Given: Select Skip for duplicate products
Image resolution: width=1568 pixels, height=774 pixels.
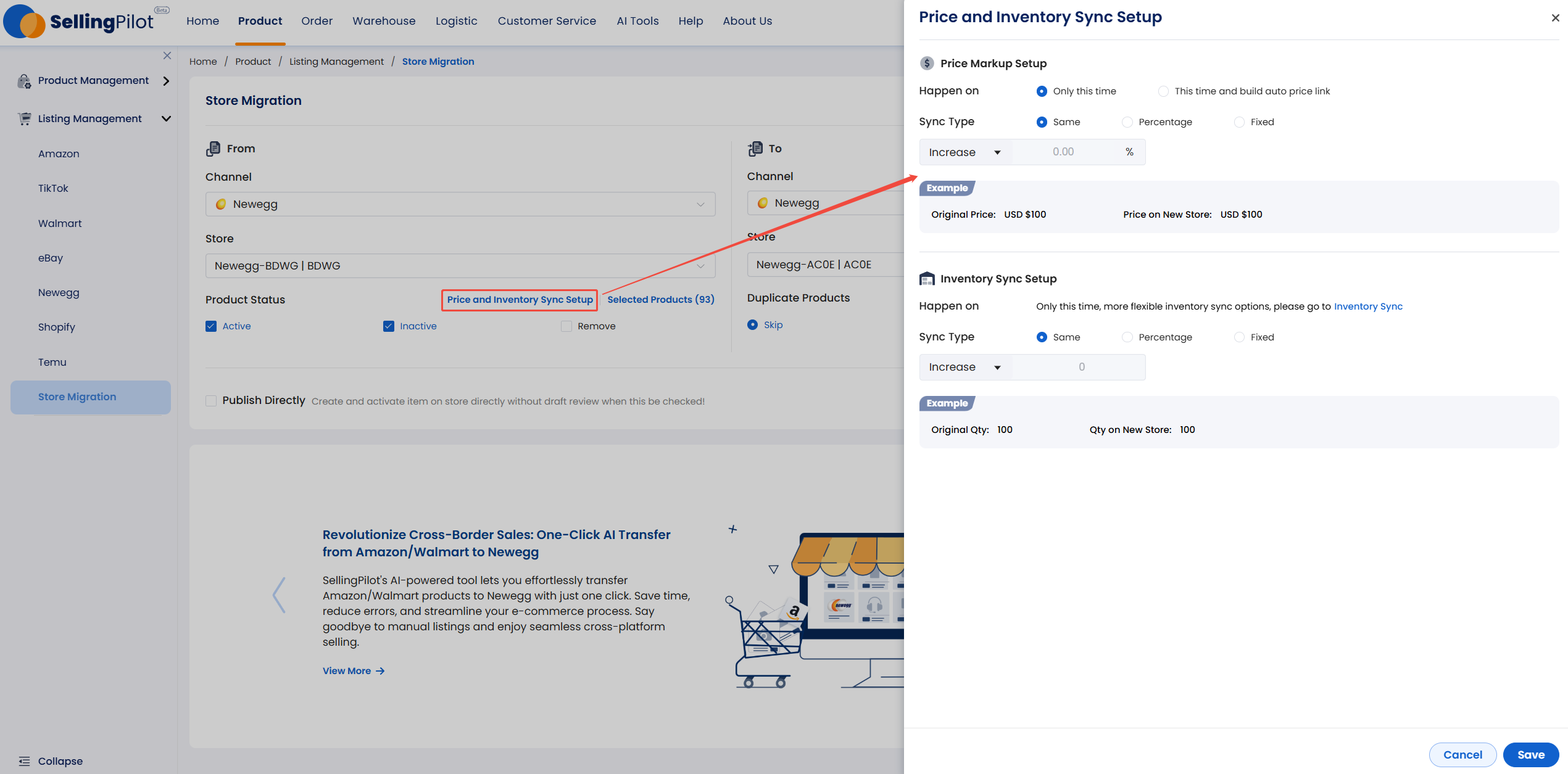Looking at the screenshot, I should [752, 325].
